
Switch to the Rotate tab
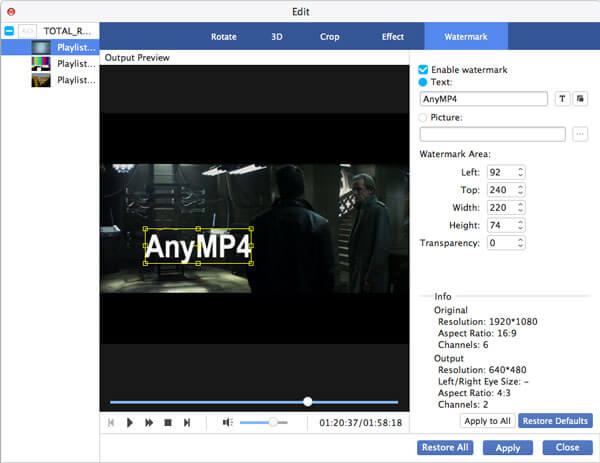coord(224,37)
